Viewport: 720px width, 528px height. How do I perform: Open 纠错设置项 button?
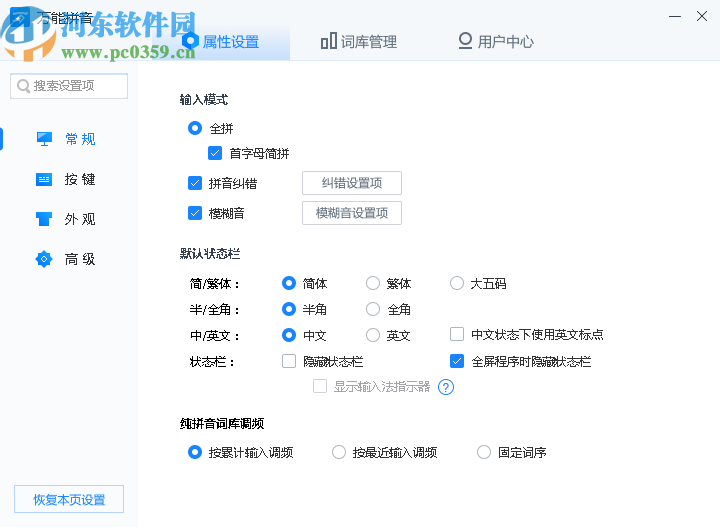[352, 183]
